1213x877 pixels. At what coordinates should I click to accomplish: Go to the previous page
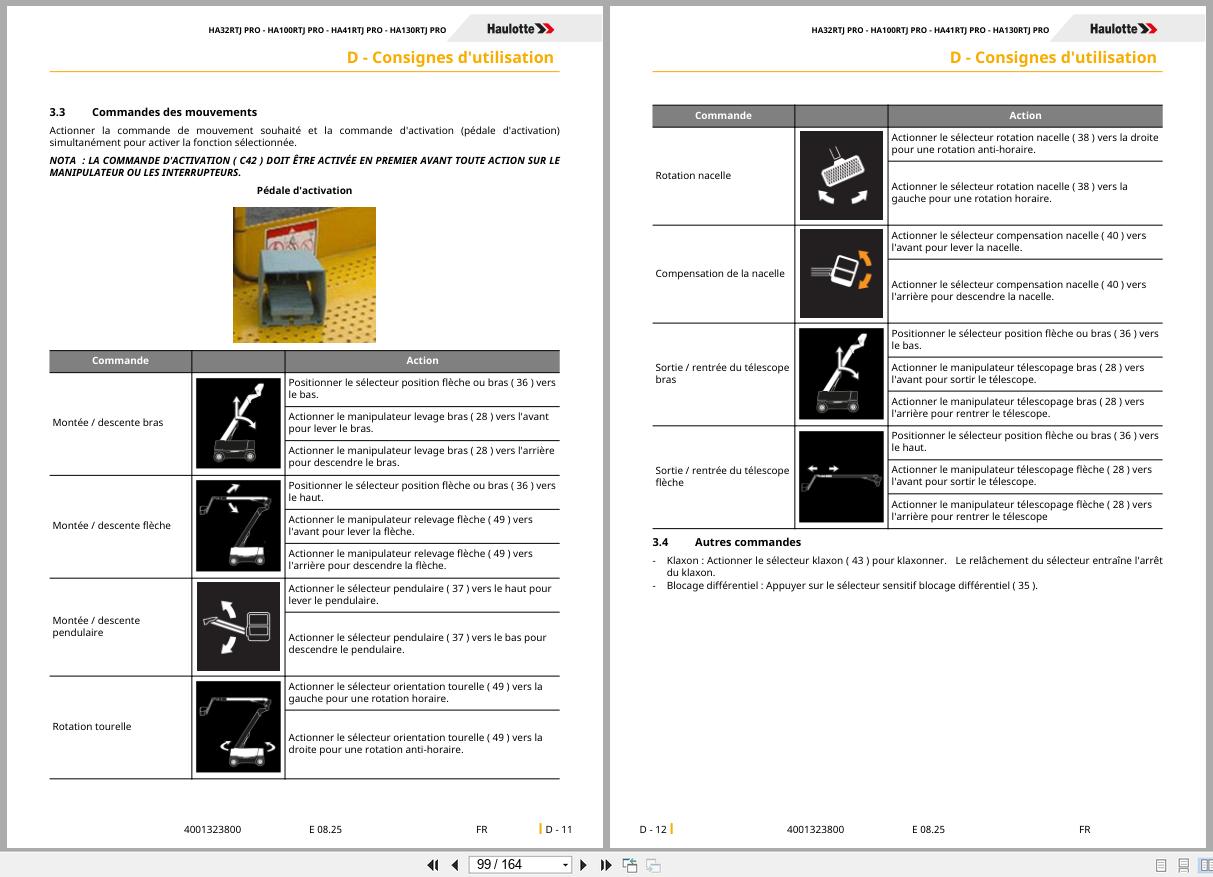coord(455,865)
